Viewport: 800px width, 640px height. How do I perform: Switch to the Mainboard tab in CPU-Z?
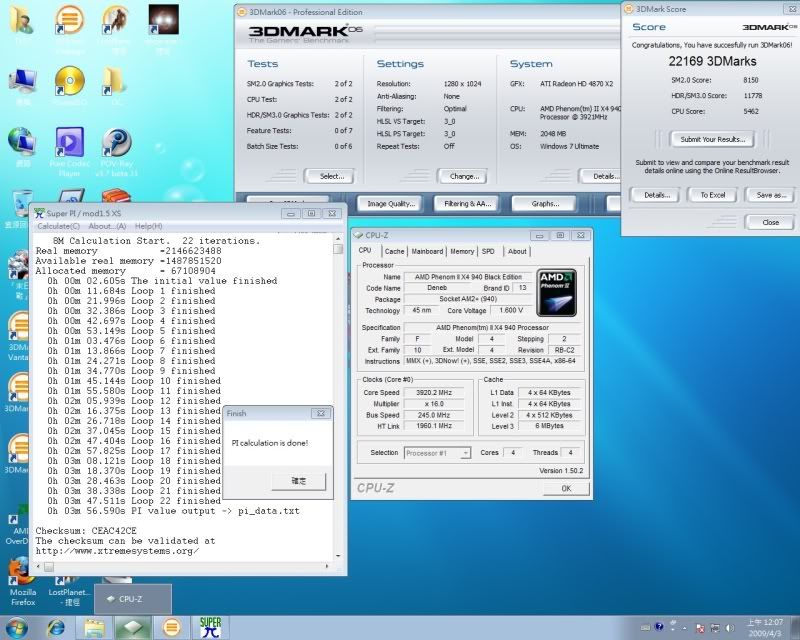[x=427, y=251]
